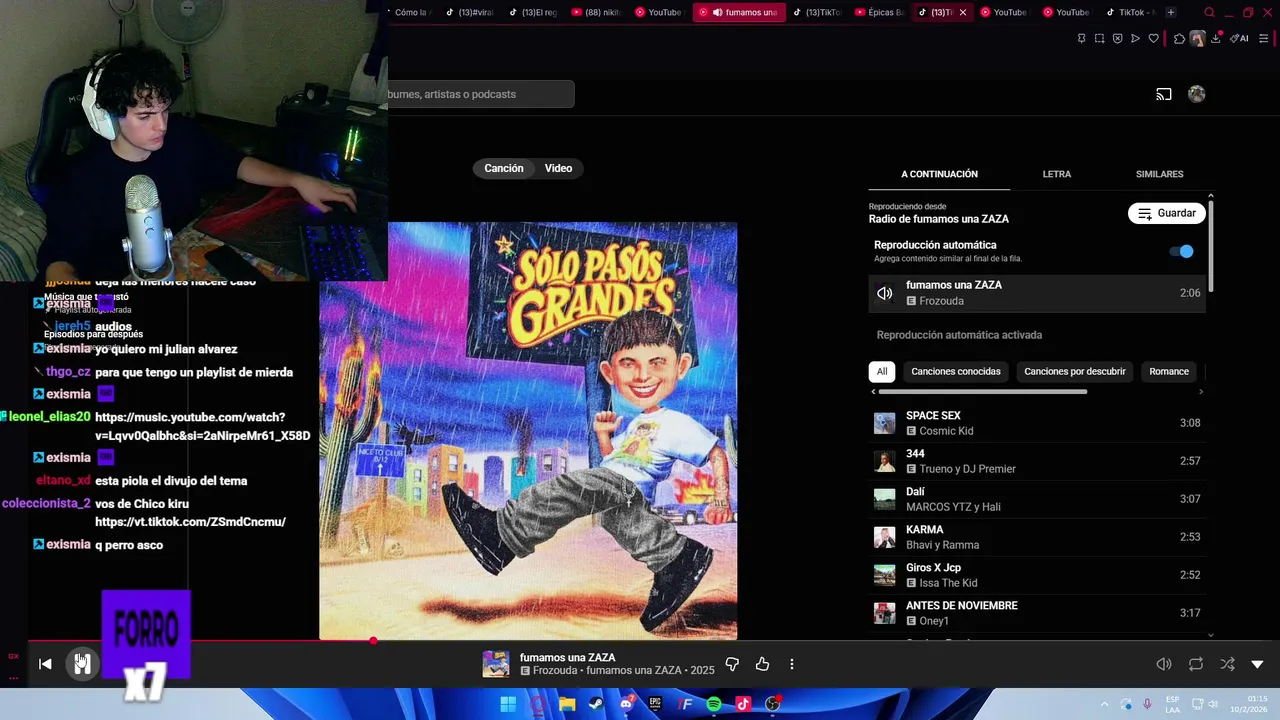The height and width of the screenshot is (720, 1280).
Task: Click the pin icon in browser toolbar
Action: click(x=1081, y=38)
